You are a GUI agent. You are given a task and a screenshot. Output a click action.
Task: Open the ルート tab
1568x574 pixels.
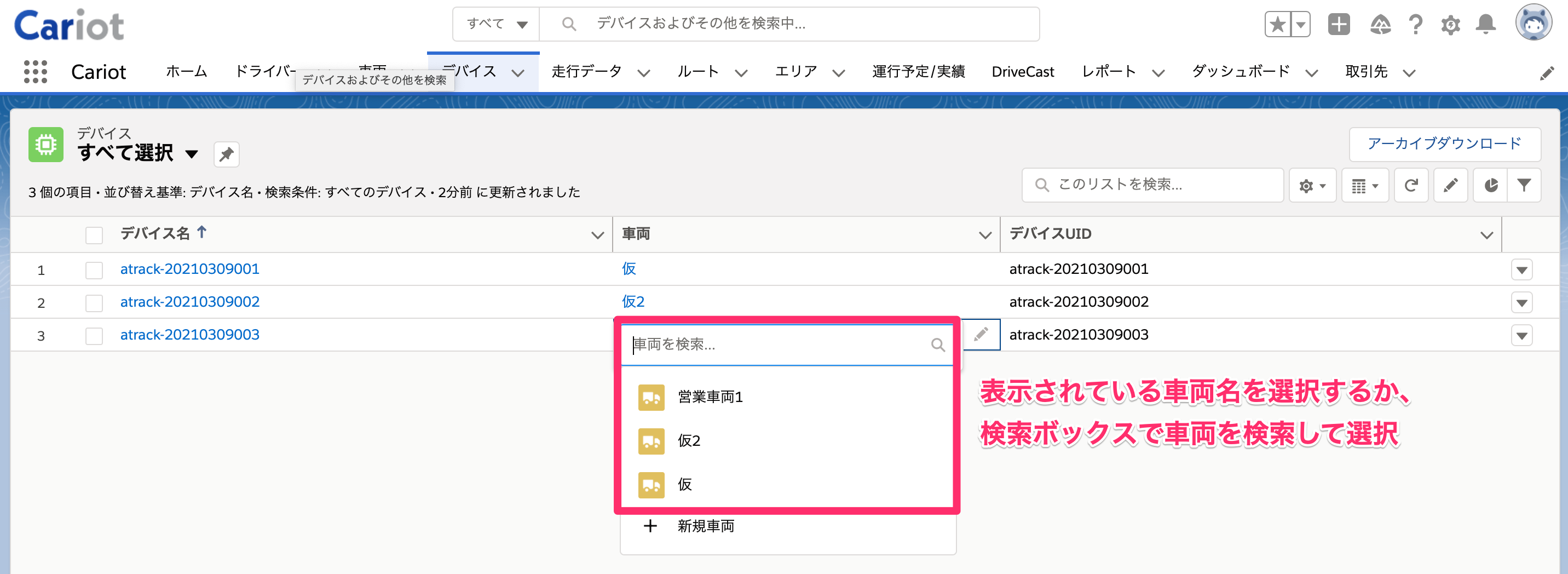pos(698,72)
